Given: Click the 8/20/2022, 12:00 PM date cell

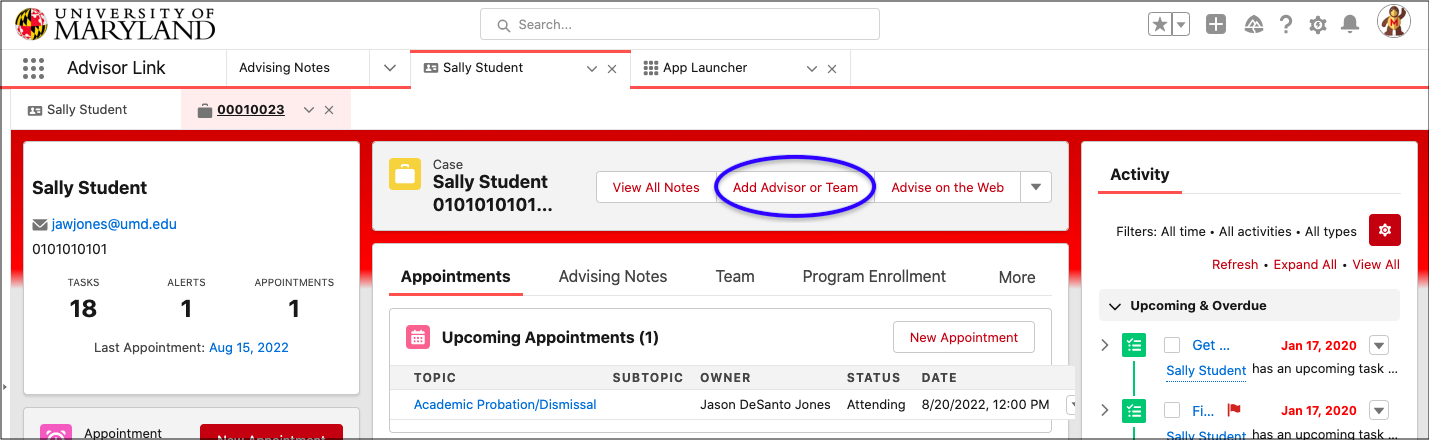Looking at the screenshot, I should point(985,404).
